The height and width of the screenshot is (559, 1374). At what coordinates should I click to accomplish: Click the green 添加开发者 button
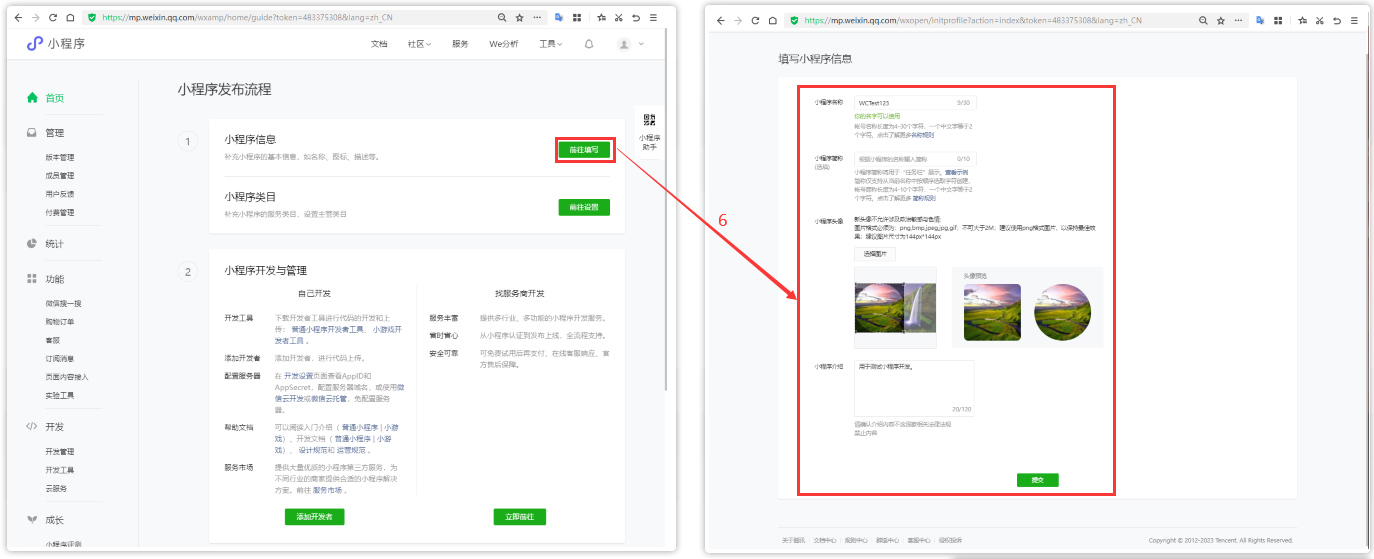coord(315,517)
